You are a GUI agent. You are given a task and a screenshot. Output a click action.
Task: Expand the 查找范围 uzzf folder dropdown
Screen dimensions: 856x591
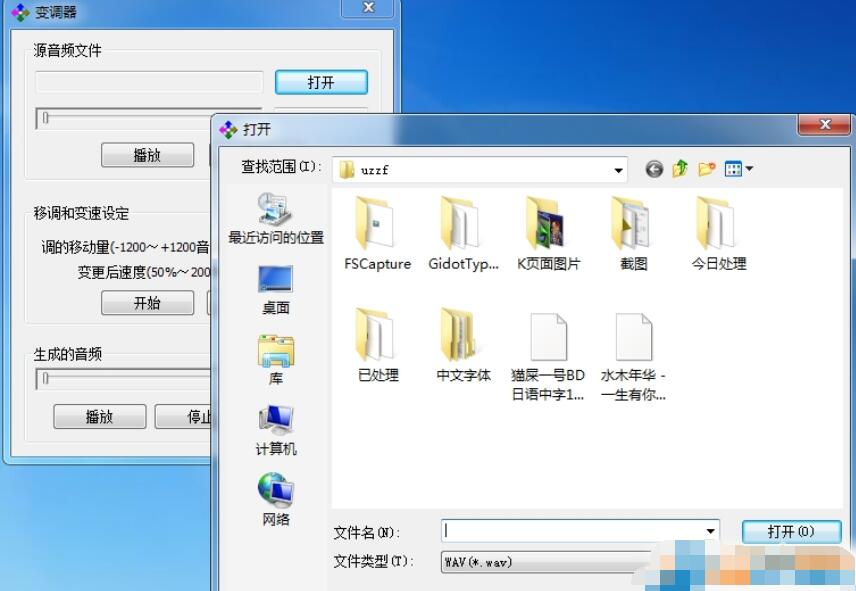[x=618, y=170]
